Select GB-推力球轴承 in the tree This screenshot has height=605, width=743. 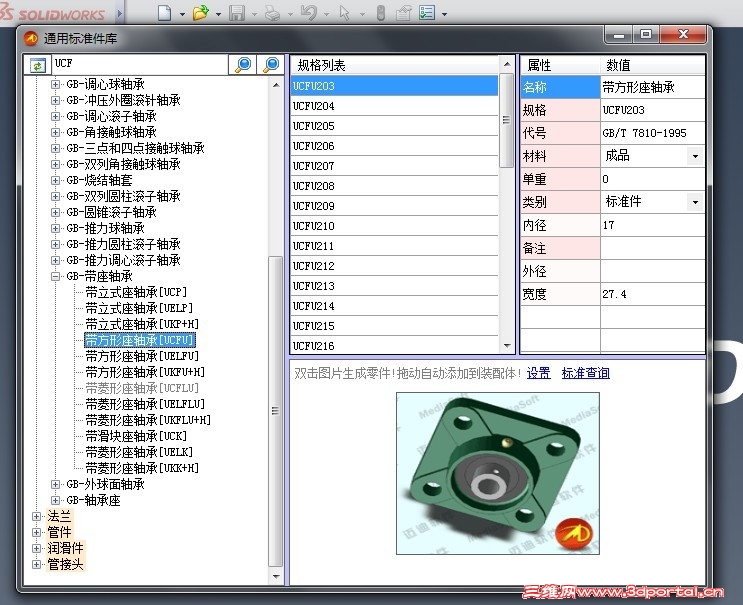105,228
